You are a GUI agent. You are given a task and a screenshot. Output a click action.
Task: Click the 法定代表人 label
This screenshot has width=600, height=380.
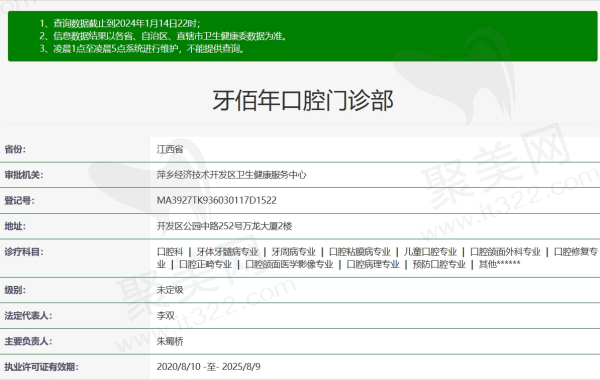tap(28, 316)
